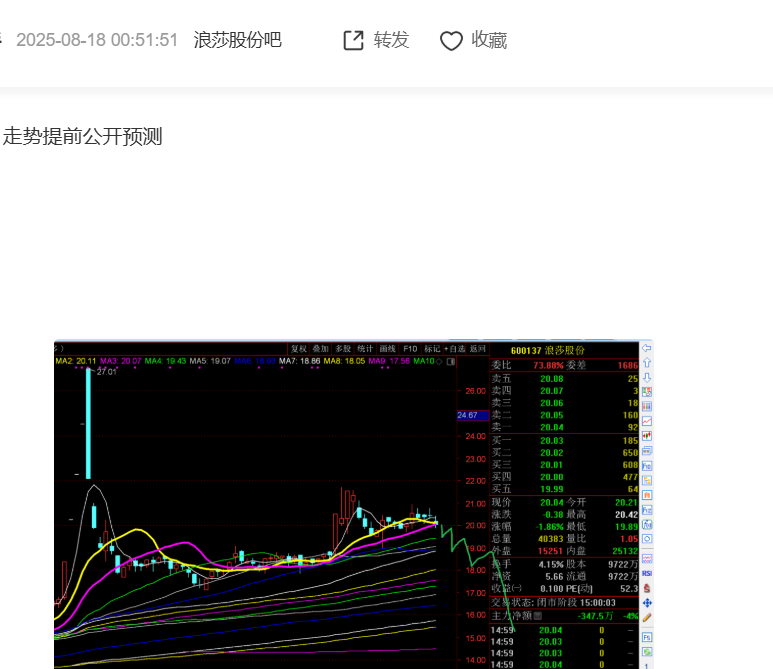Open F10 in the chart toolbar
773x669 pixels.
click(x=410, y=349)
